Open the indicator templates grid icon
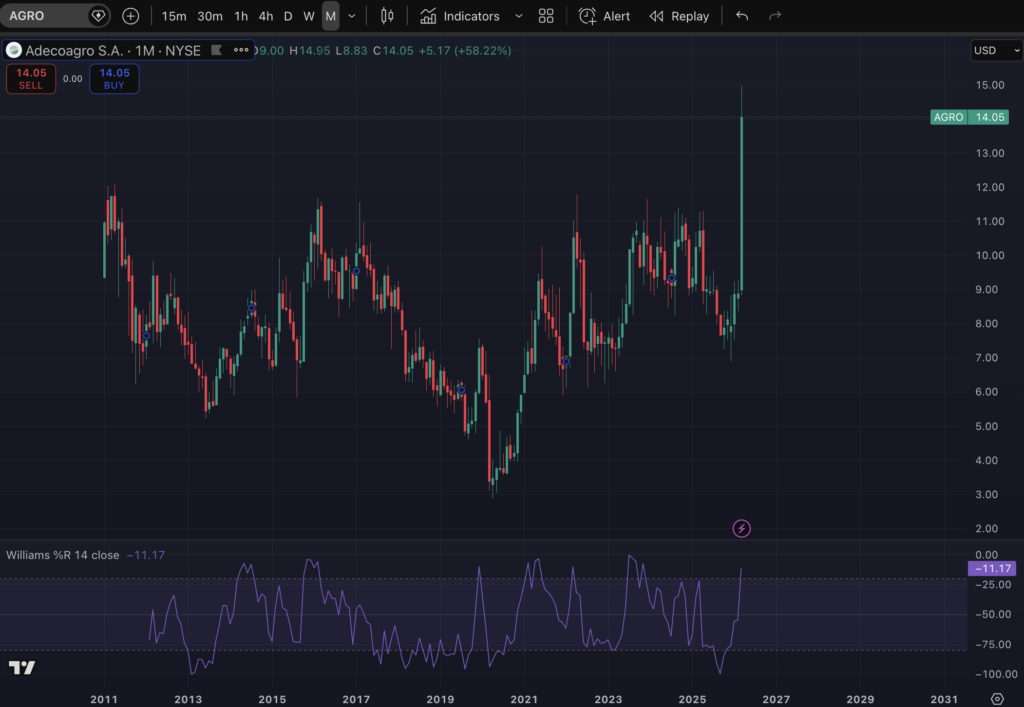Viewport: 1024px width, 707px height. pyautogui.click(x=546, y=16)
